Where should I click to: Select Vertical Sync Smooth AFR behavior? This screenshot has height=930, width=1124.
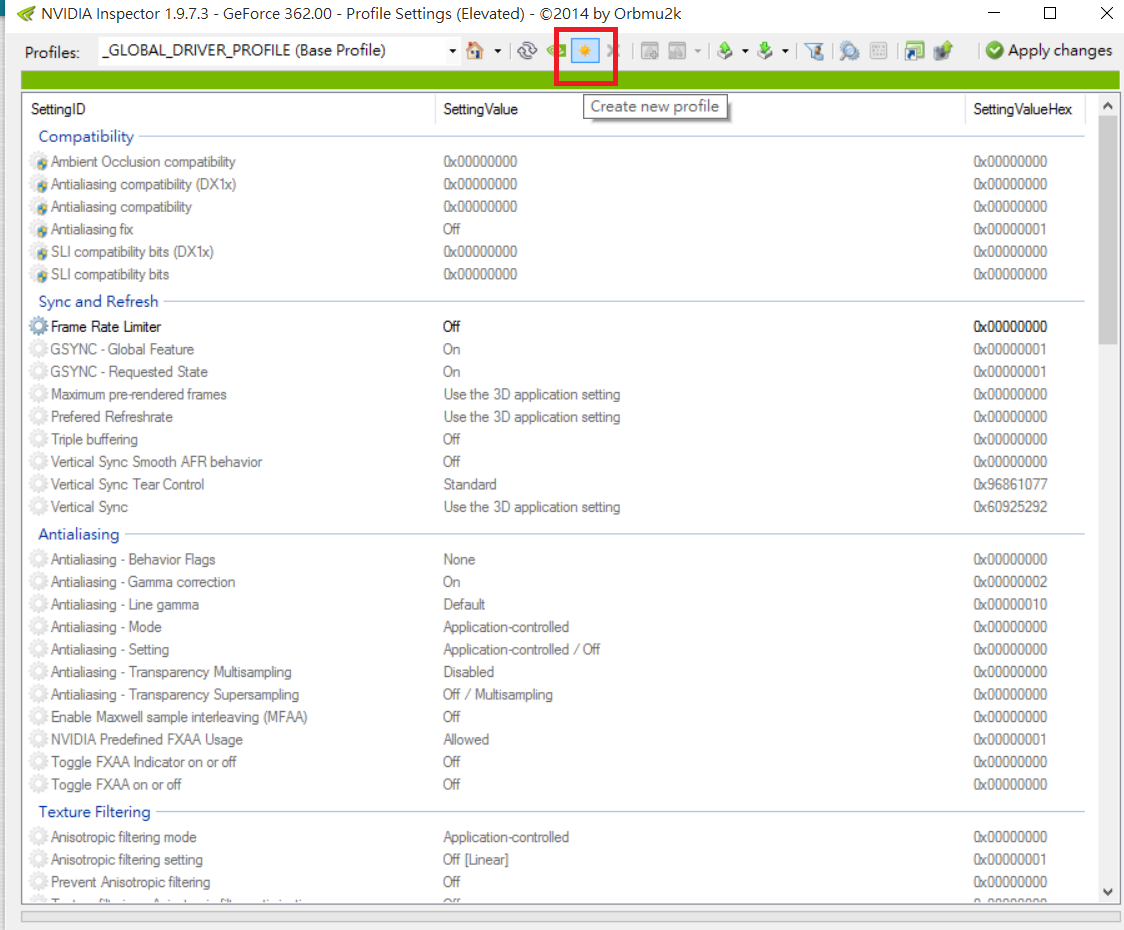(156, 462)
